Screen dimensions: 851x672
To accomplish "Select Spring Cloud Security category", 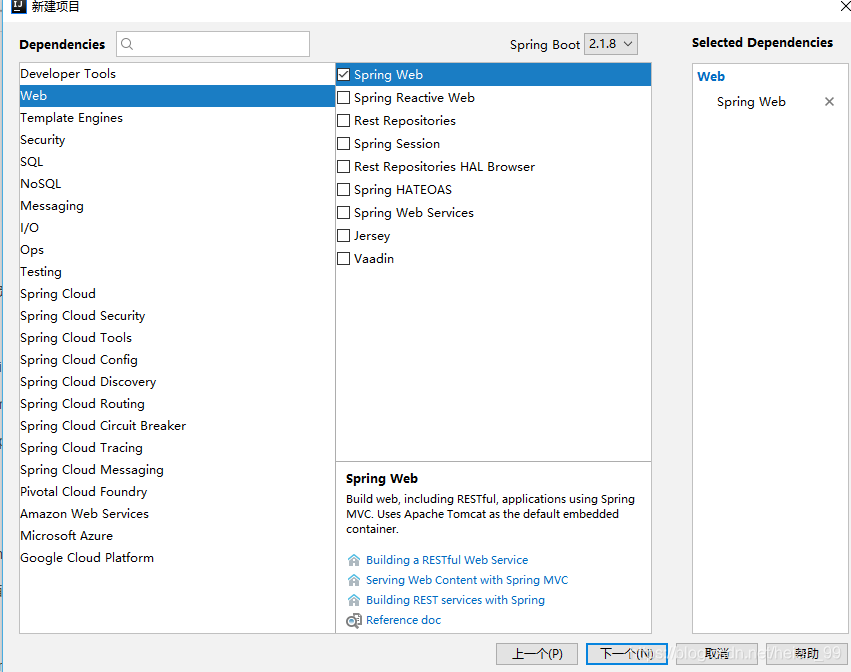I will click(177, 315).
